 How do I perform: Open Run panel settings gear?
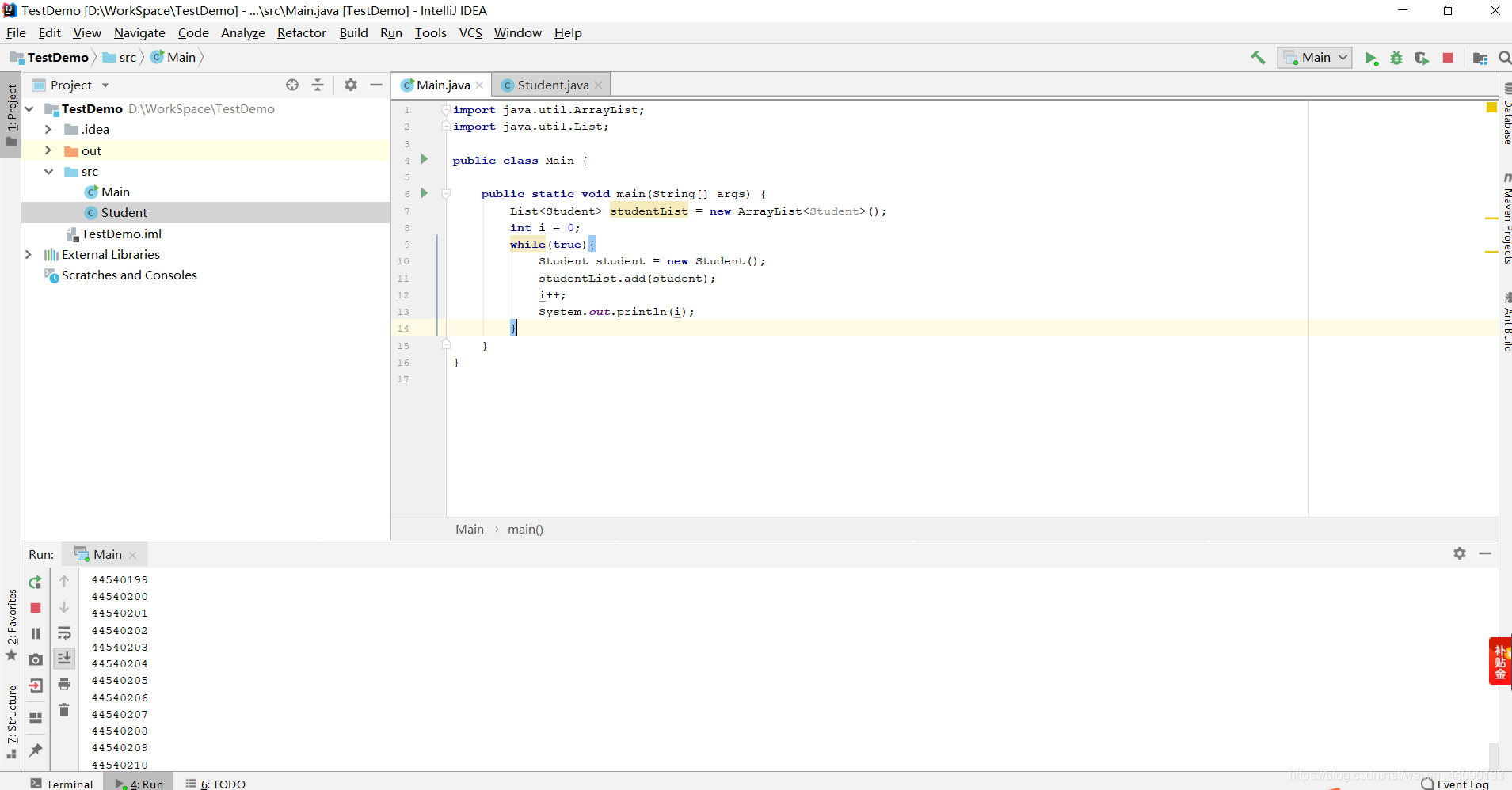(x=1460, y=553)
